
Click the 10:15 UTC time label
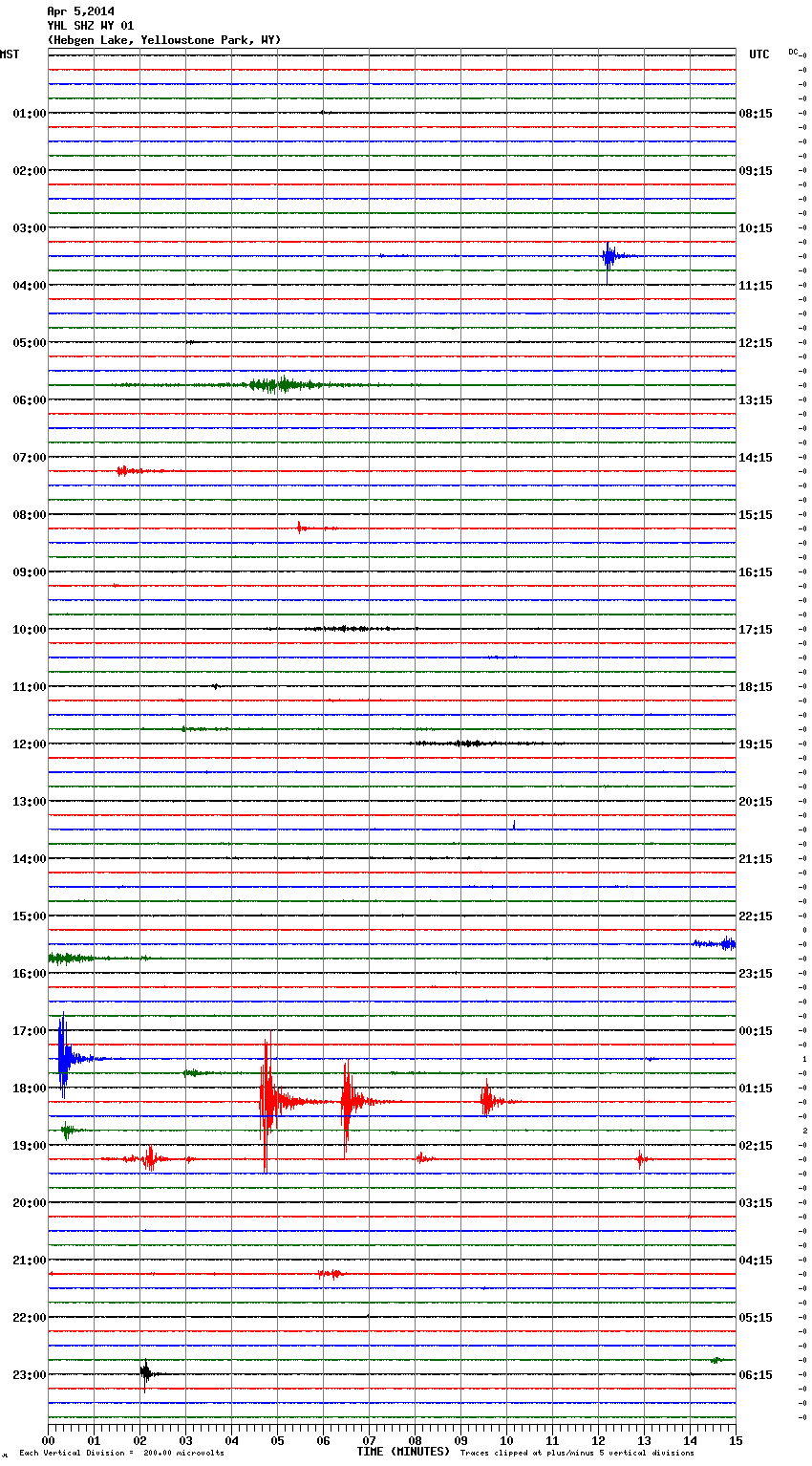tap(756, 228)
